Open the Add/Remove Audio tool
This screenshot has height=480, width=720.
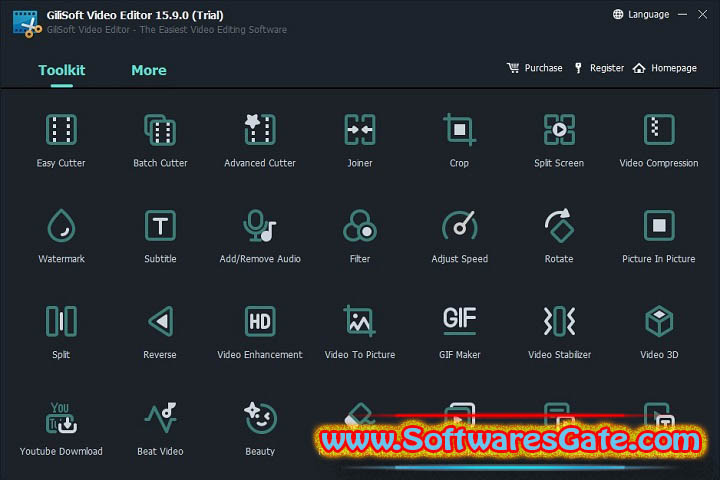click(260, 237)
